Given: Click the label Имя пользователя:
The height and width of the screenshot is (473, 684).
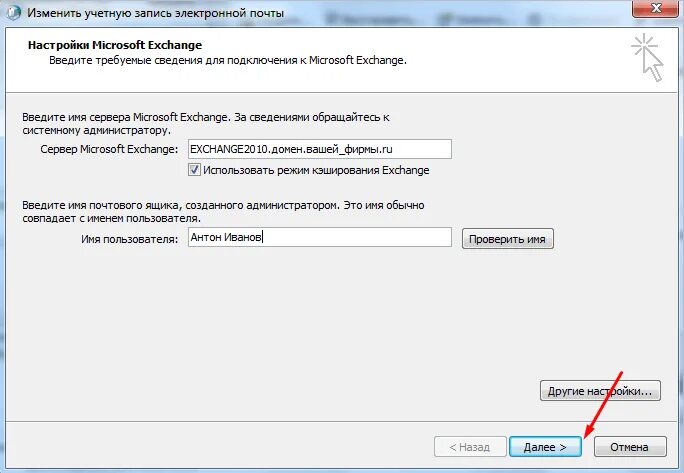Looking at the screenshot, I should coord(130,240).
